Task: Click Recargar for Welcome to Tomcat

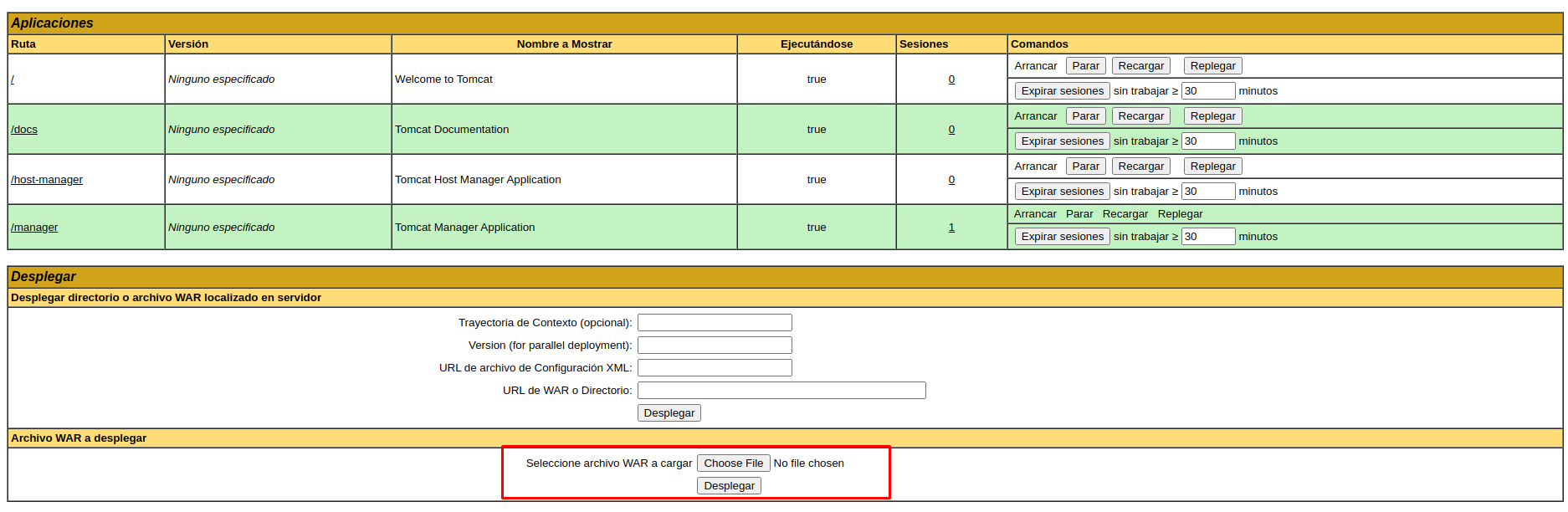Action: click(1141, 66)
